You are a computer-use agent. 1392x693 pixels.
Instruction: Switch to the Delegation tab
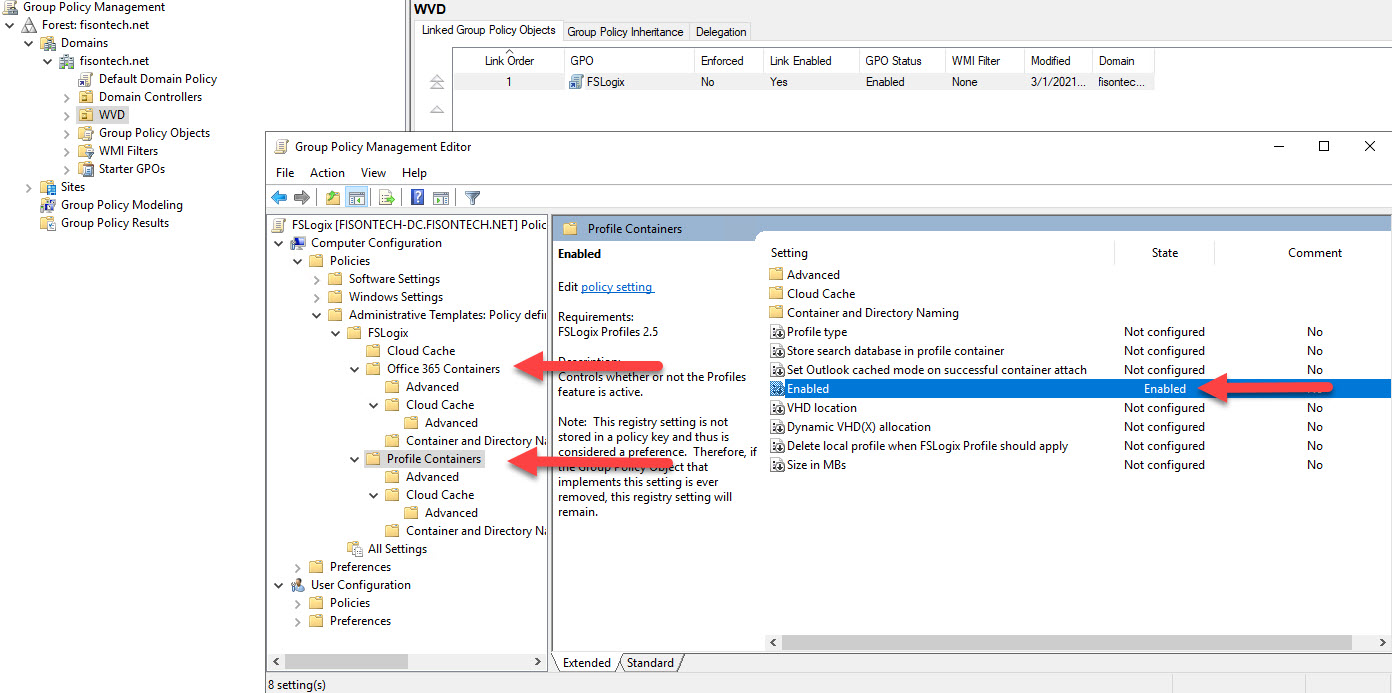point(720,32)
